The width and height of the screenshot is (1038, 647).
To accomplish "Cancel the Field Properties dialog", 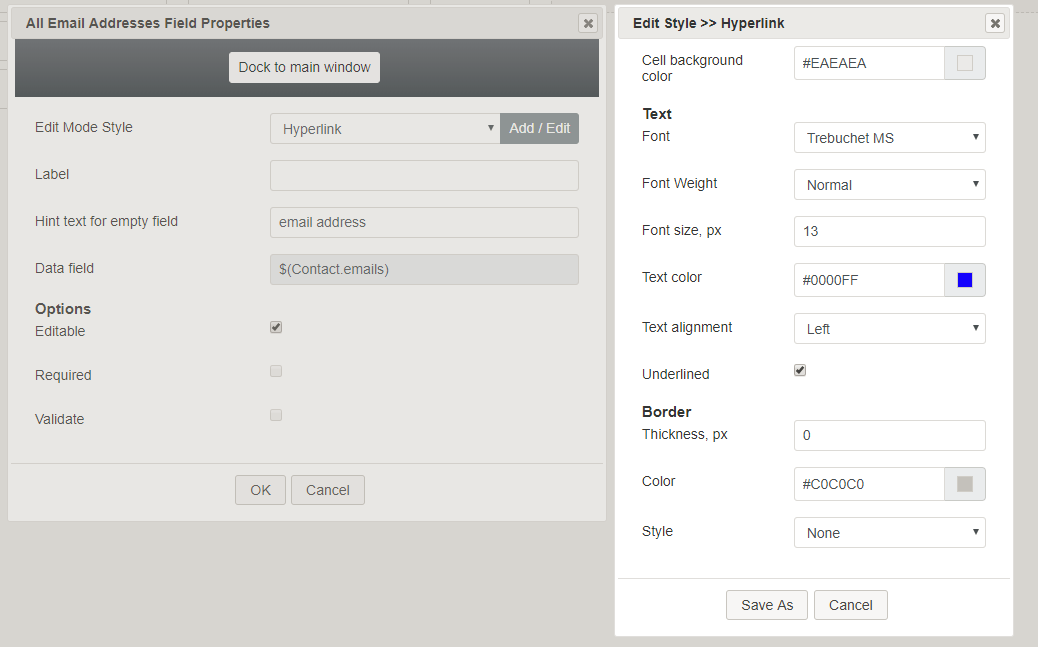I will (x=328, y=490).
